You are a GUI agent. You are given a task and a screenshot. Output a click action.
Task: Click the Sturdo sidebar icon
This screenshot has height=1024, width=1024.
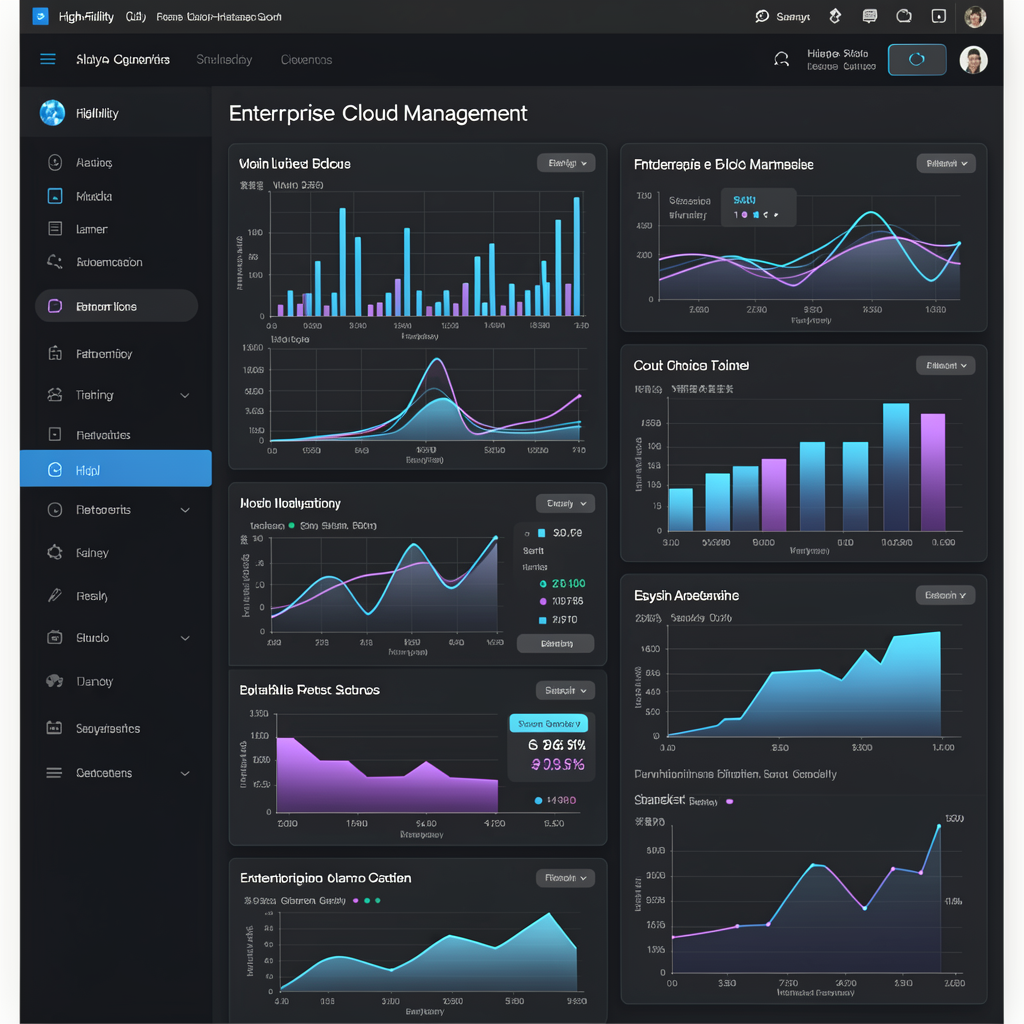click(55, 637)
